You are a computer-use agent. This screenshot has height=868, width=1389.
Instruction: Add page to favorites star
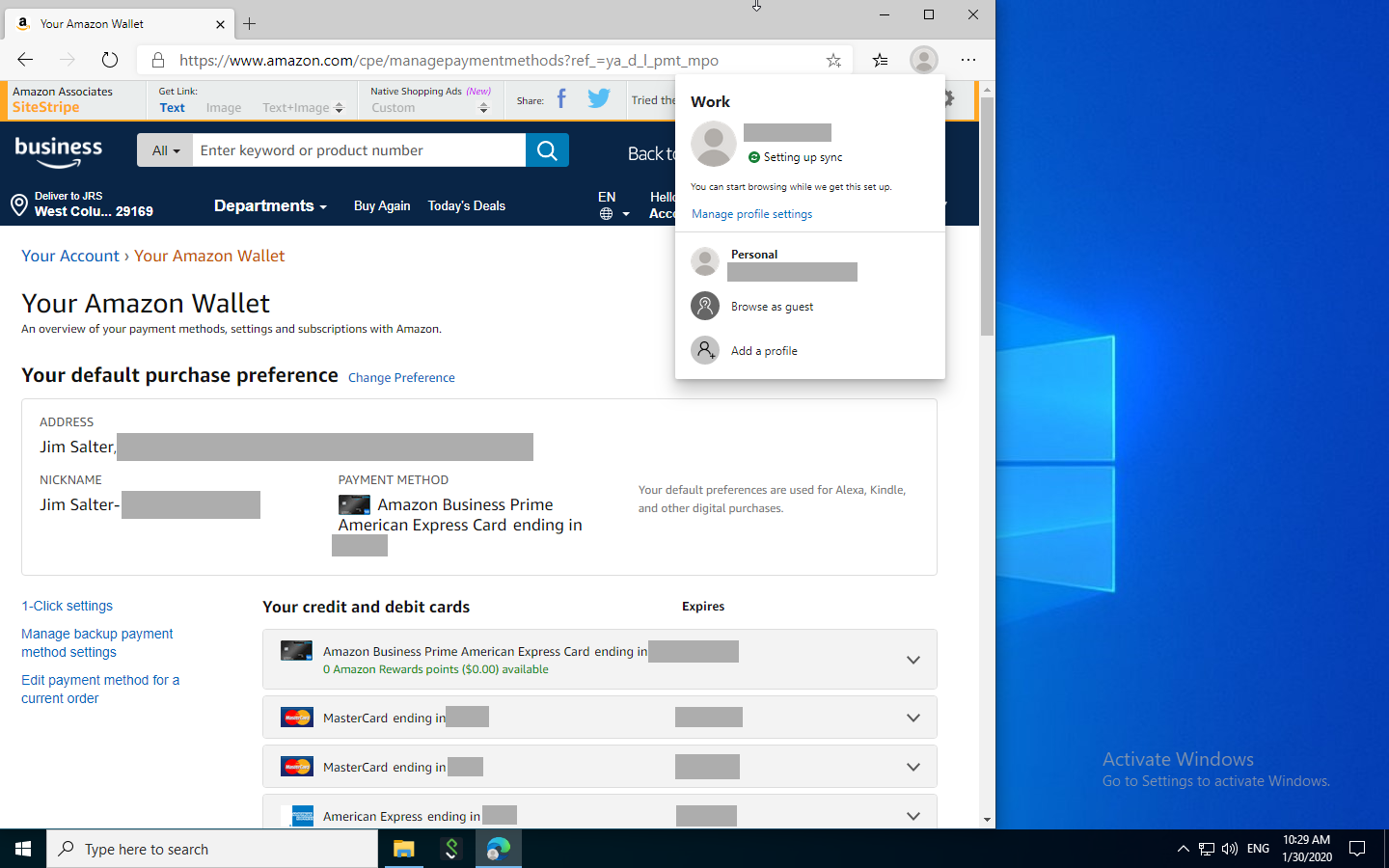coord(833,60)
